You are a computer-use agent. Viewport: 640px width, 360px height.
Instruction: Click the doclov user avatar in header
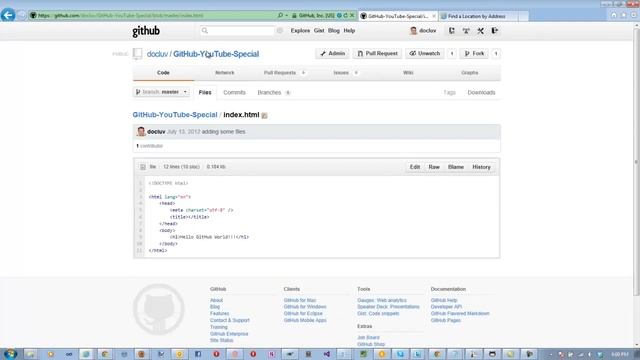(413, 31)
